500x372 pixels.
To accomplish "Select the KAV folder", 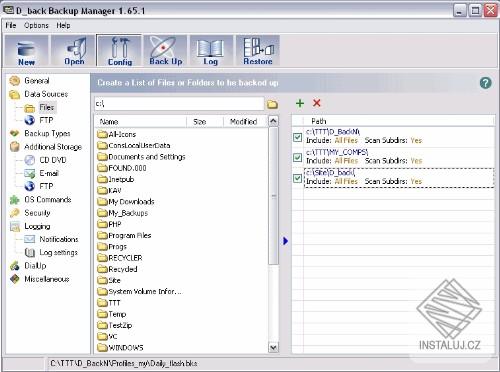I will click(x=109, y=190).
